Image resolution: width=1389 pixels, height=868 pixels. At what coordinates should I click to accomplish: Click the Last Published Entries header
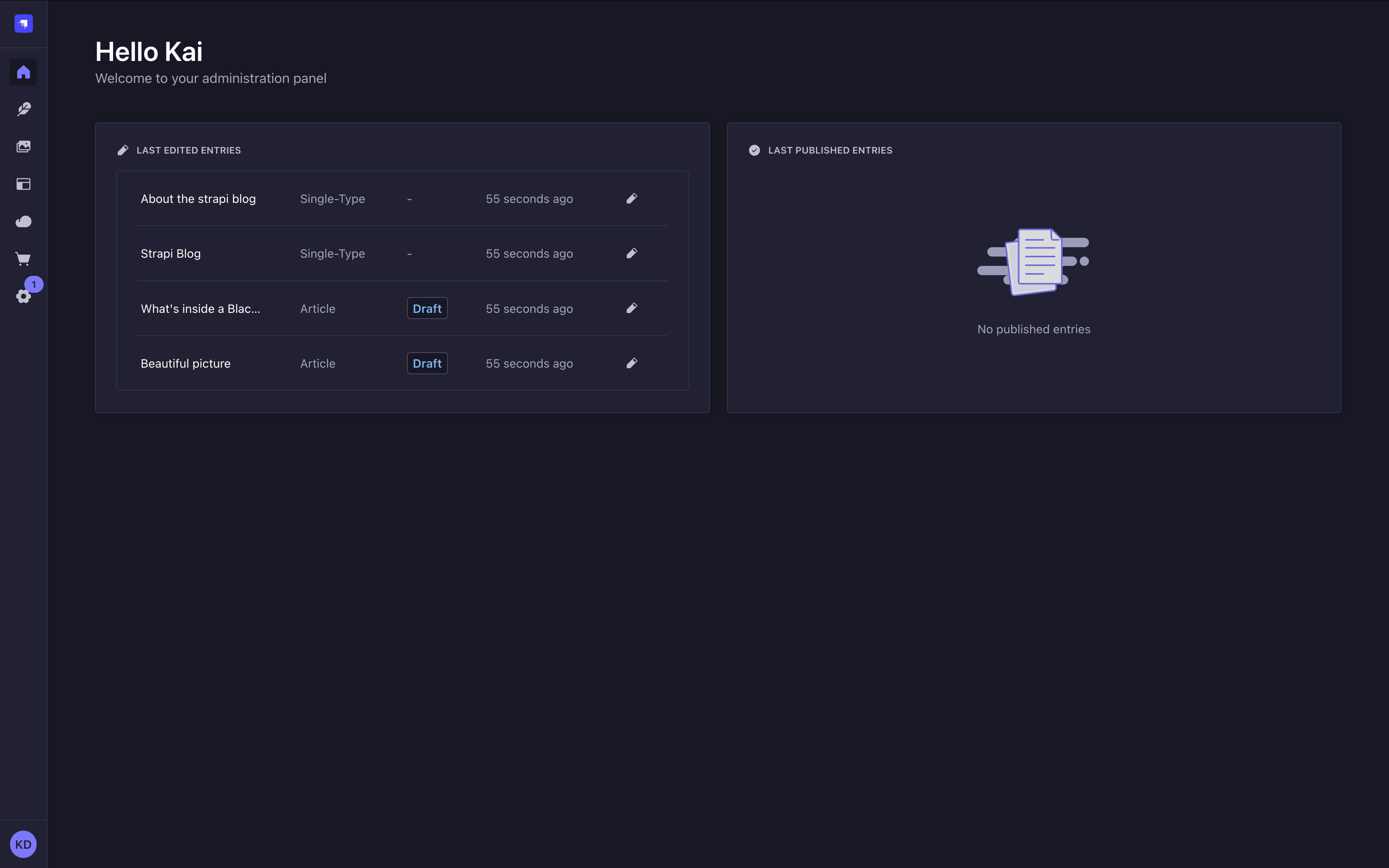(x=830, y=150)
